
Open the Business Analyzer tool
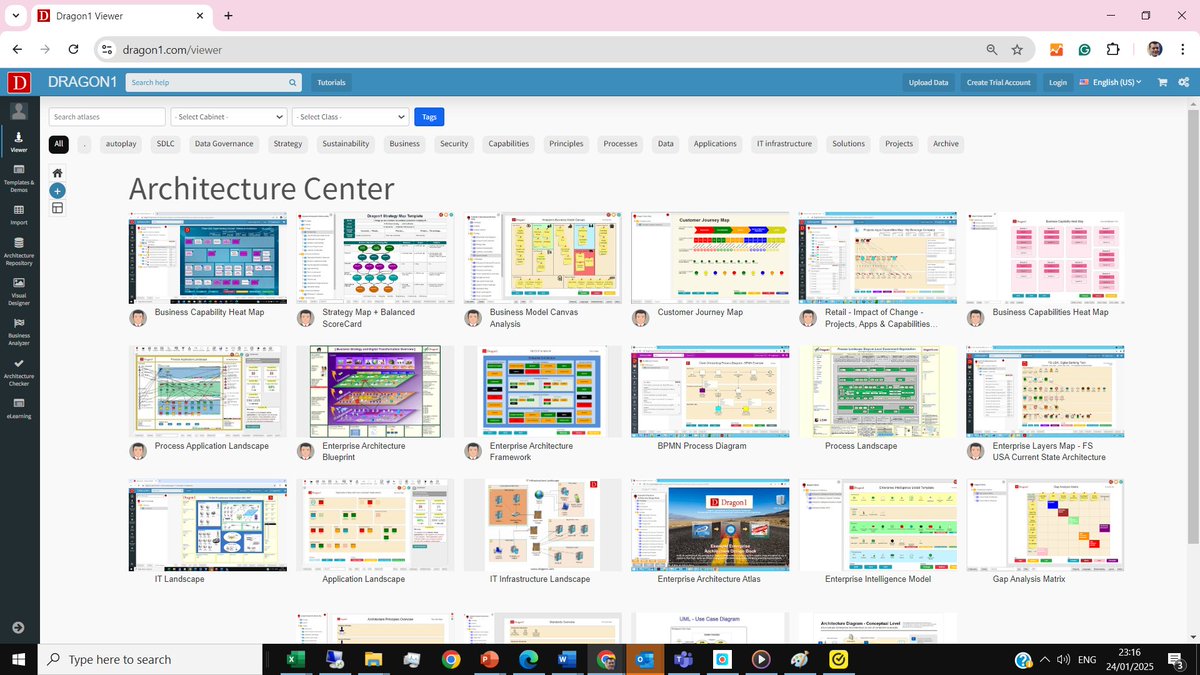[18, 330]
